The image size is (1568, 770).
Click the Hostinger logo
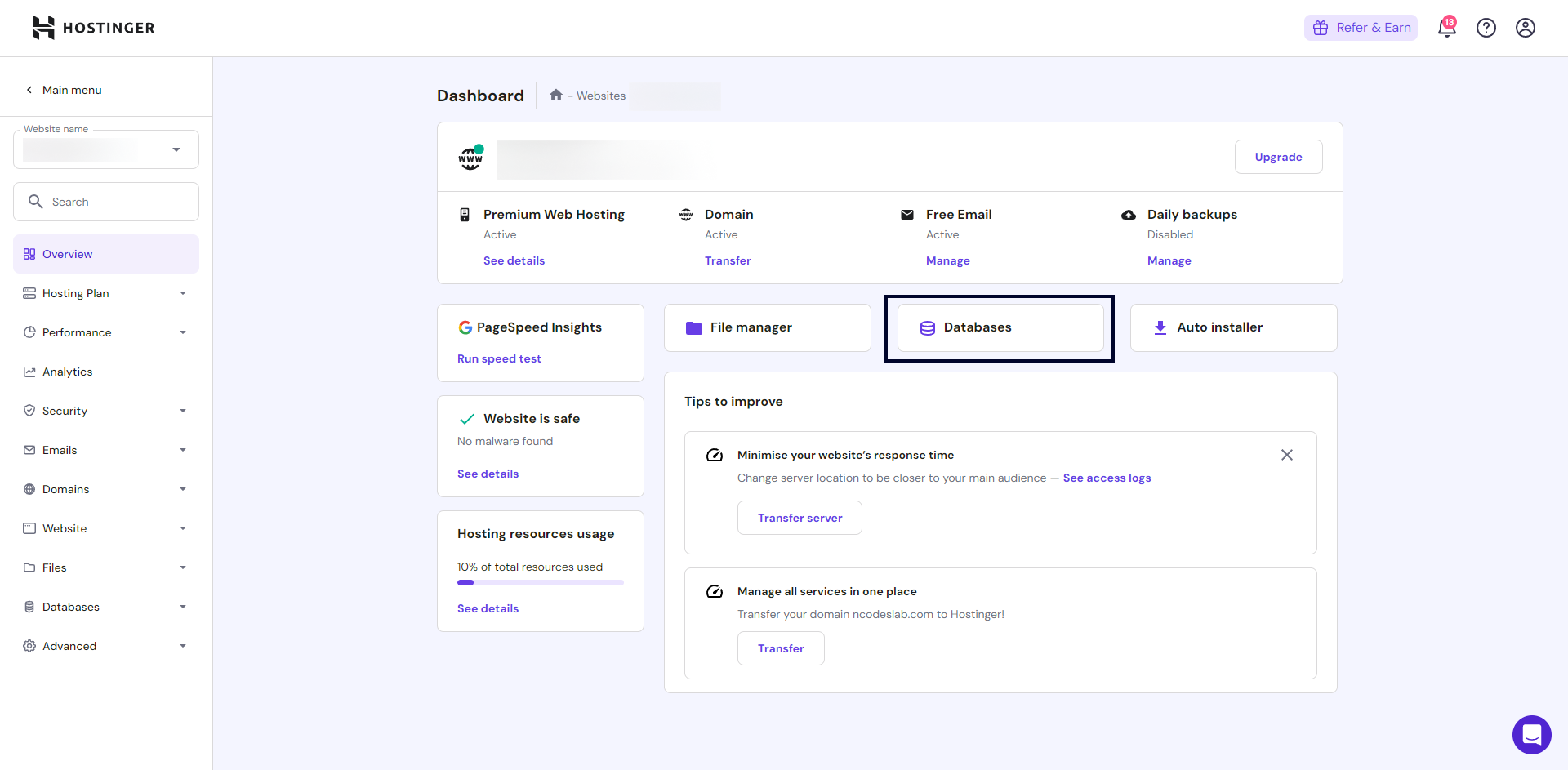tap(93, 28)
